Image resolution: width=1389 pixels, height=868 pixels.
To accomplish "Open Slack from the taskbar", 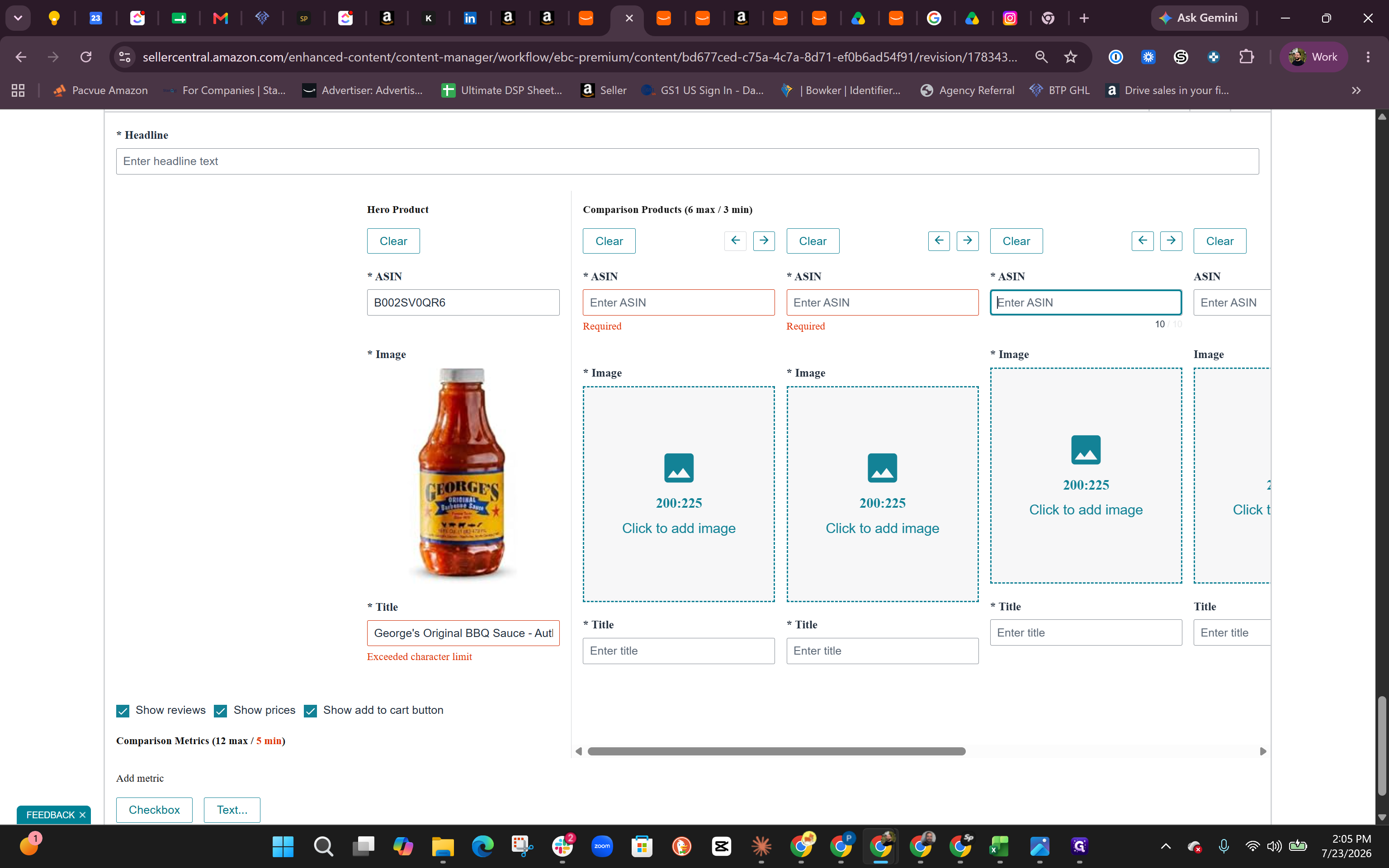I will (x=562, y=846).
